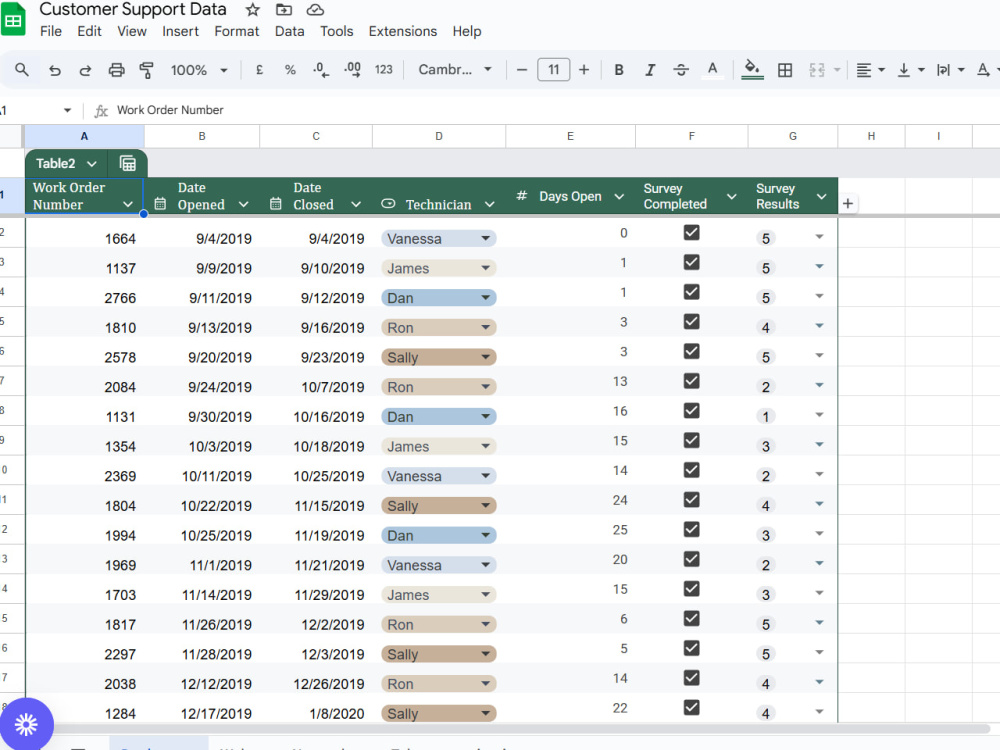Viewport: 1000px width, 750px height.
Task: Click the font size input field
Action: (x=553, y=70)
